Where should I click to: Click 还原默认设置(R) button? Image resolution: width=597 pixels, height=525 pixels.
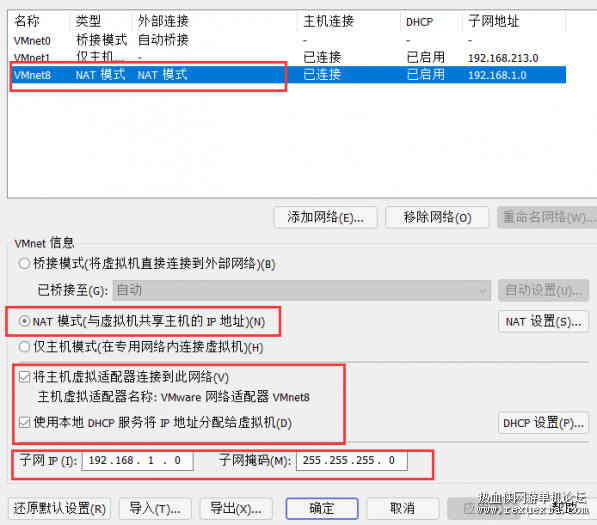coord(59,509)
